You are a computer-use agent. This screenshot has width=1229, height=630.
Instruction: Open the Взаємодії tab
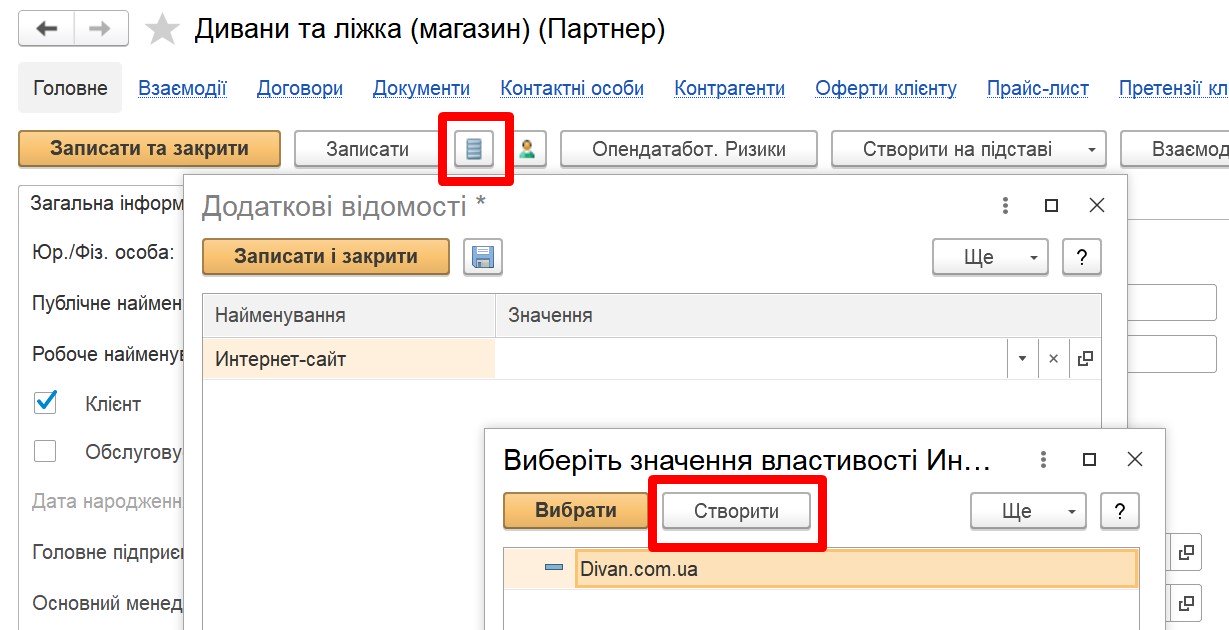182,88
